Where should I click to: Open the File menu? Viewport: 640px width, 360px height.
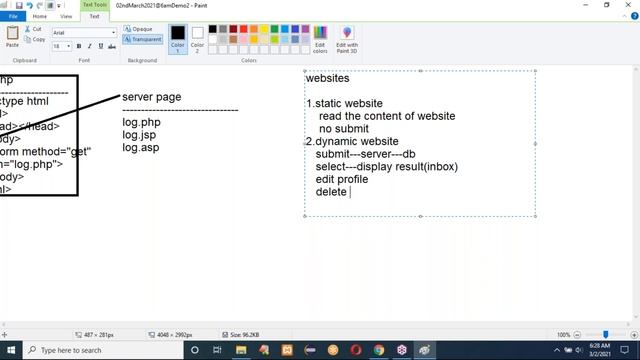[x=13, y=16]
